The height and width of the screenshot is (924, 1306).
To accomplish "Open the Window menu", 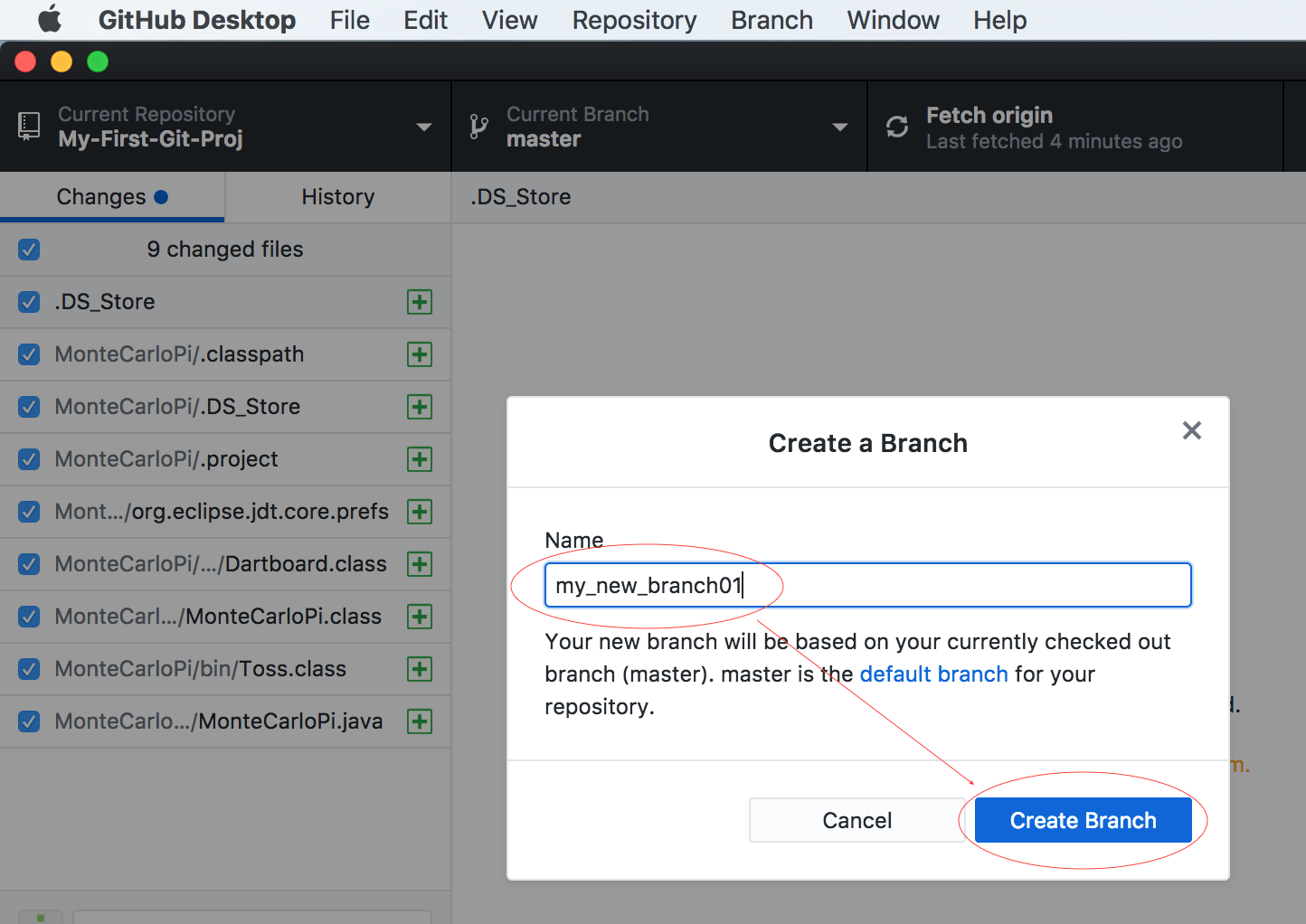I will [894, 20].
